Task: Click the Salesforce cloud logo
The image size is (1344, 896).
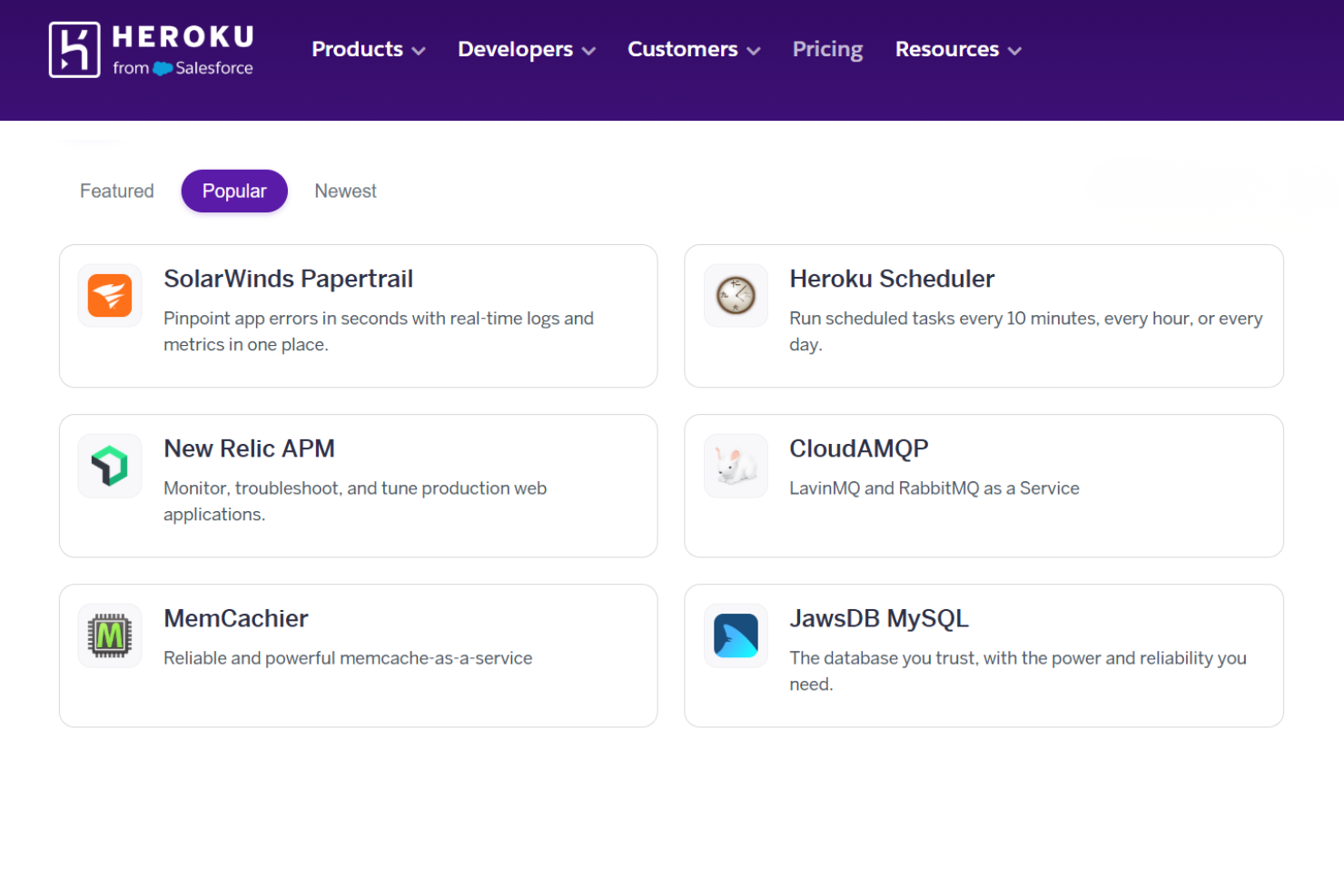Action: 165,67
